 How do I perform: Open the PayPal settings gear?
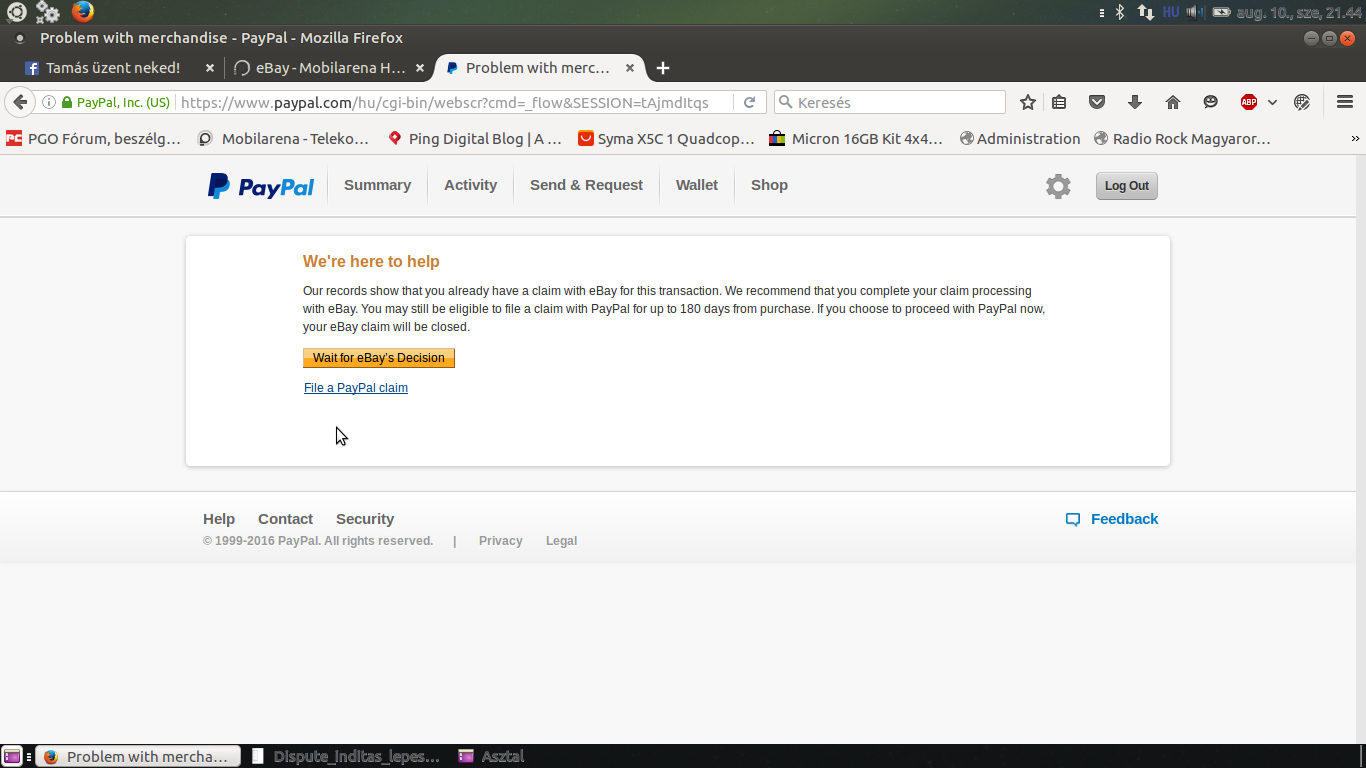pyautogui.click(x=1058, y=186)
